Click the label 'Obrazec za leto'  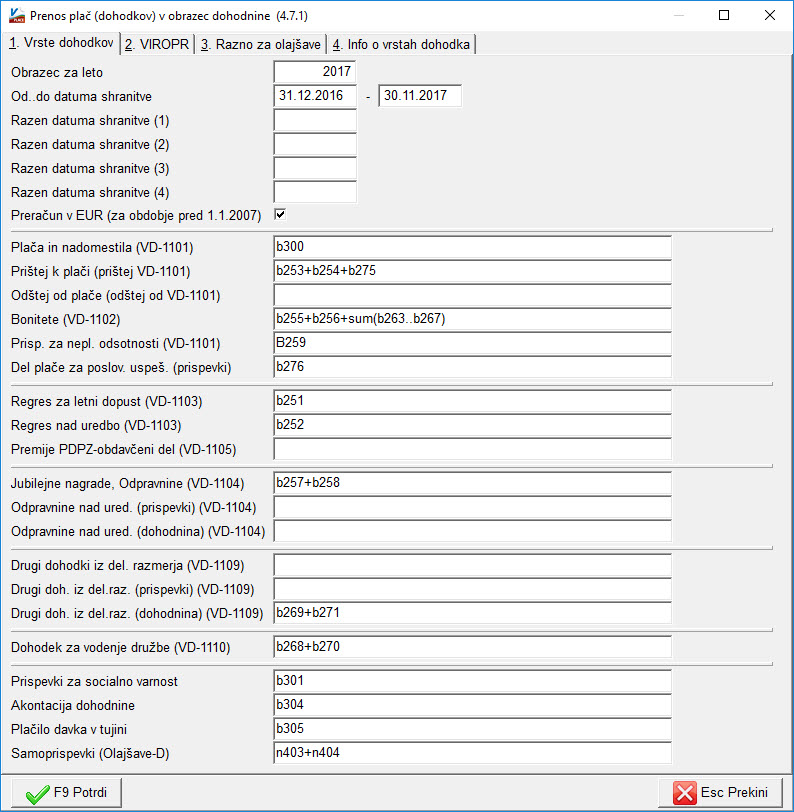coord(57,72)
